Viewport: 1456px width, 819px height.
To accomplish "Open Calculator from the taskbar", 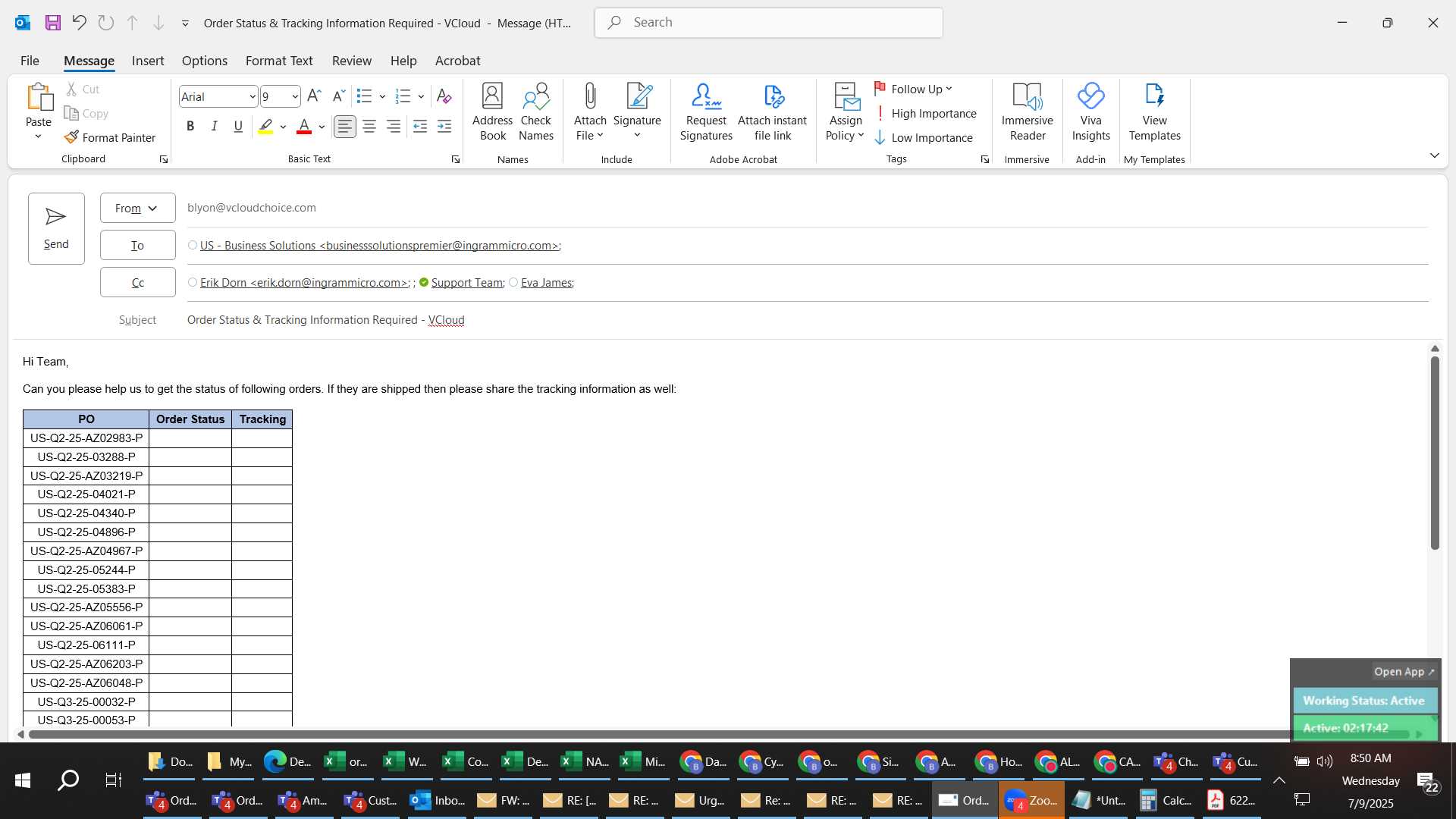I will 1166,800.
